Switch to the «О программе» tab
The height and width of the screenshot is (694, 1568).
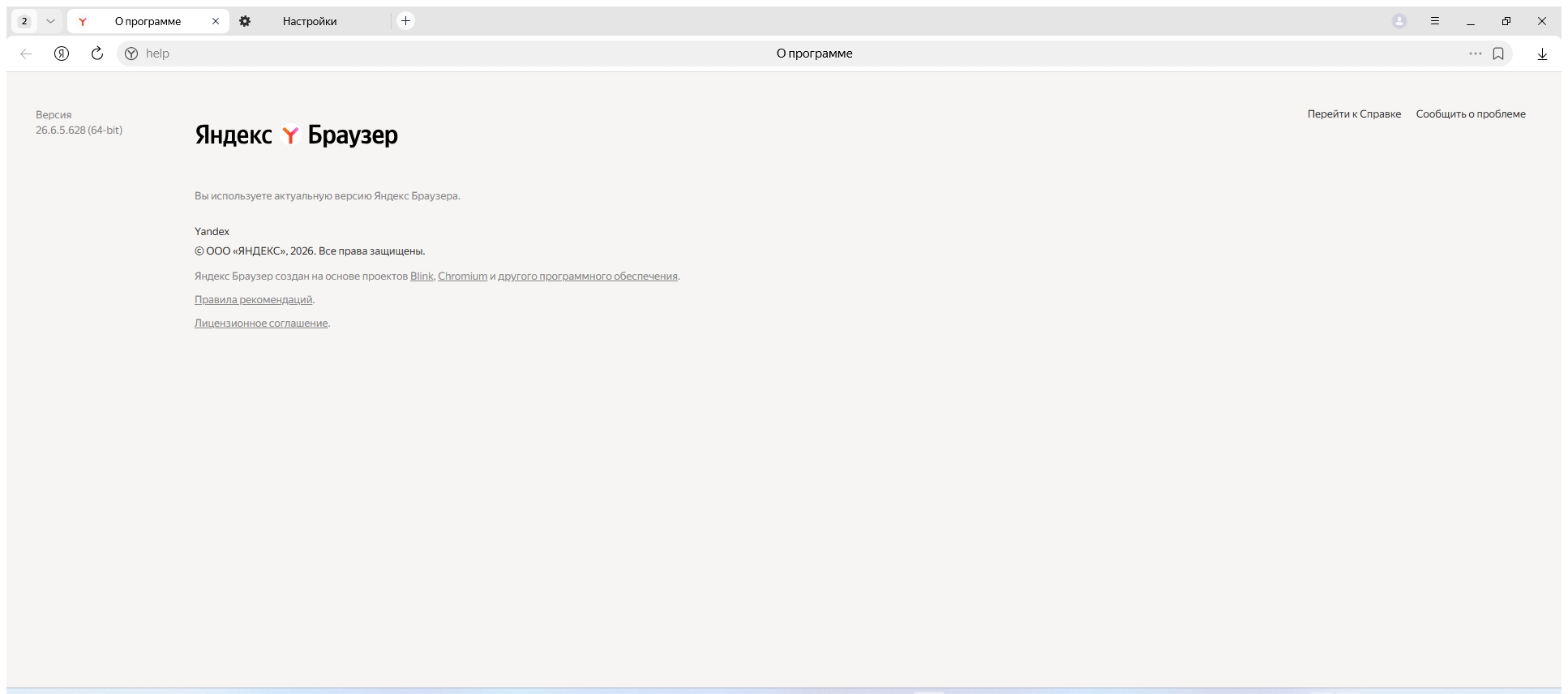(148, 21)
